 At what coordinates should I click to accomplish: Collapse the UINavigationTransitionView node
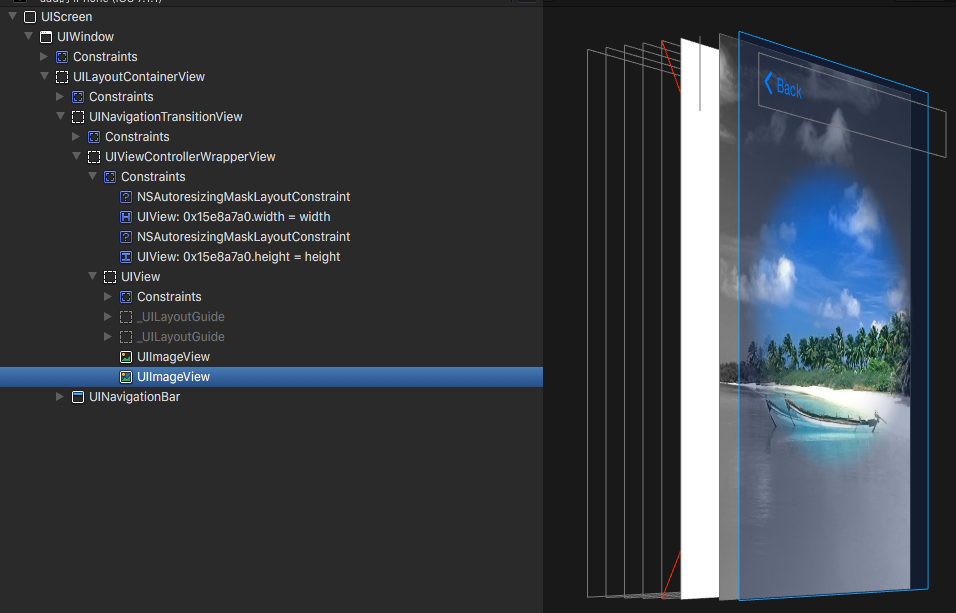[60, 117]
